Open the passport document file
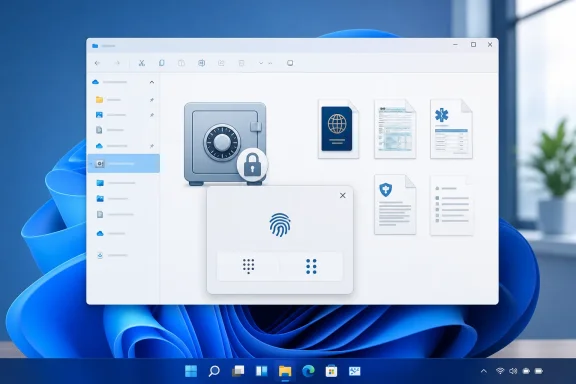The width and height of the screenshot is (576, 384). coord(338,129)
